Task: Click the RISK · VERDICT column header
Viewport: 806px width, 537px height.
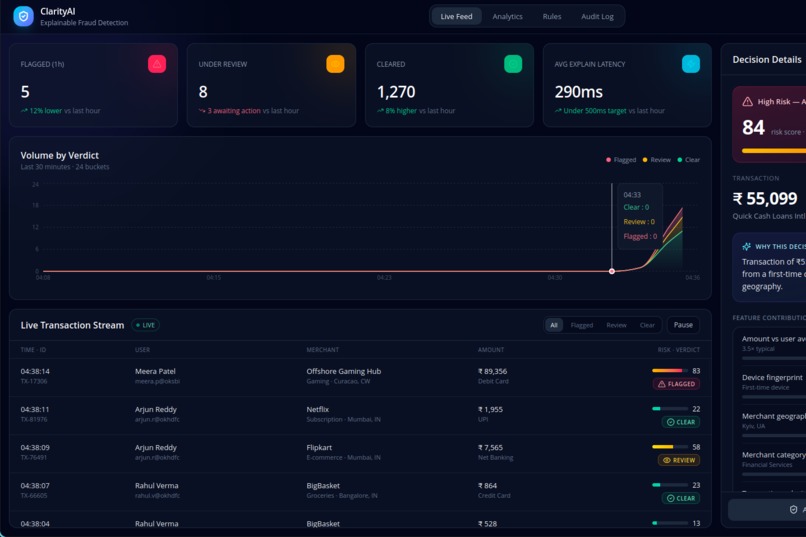Action: coord(679,349)
